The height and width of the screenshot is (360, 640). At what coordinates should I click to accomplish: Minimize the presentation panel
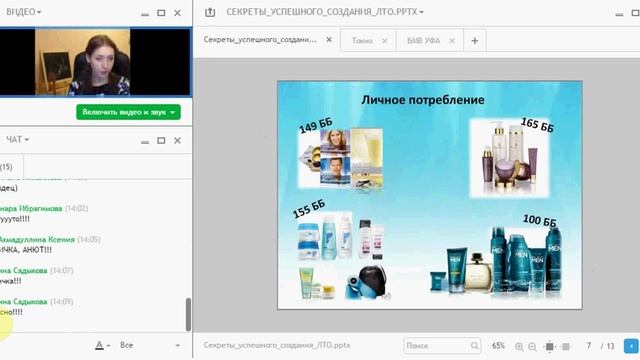click(619, 14)
